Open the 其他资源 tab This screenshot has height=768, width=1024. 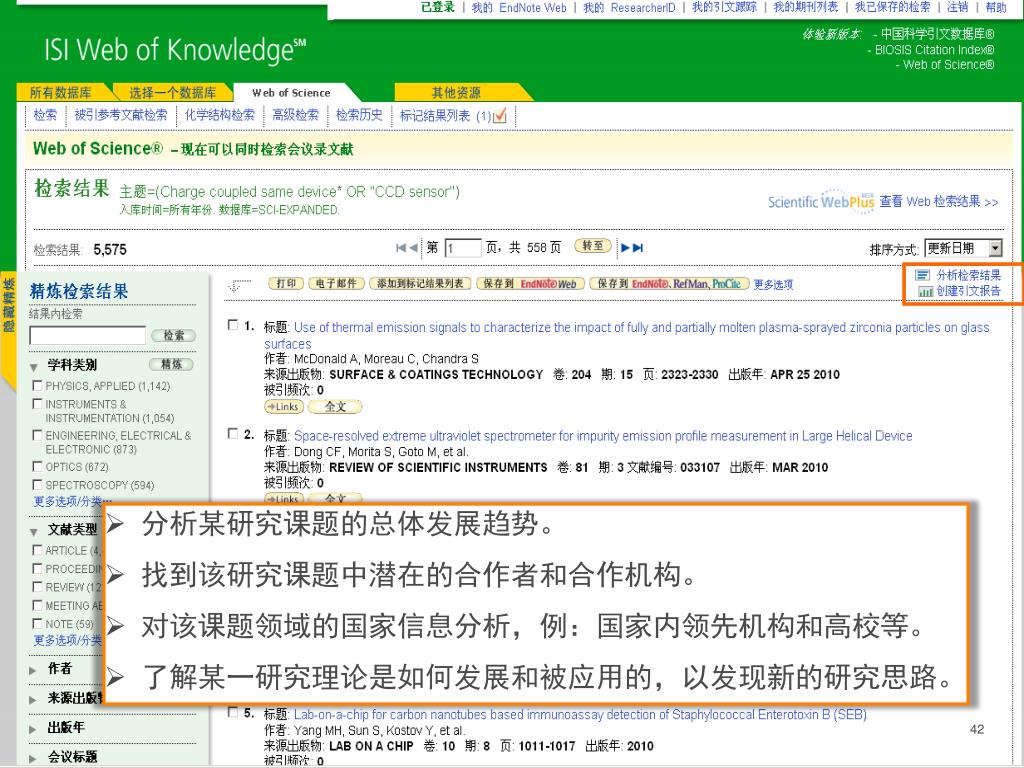tap(456, 93)
